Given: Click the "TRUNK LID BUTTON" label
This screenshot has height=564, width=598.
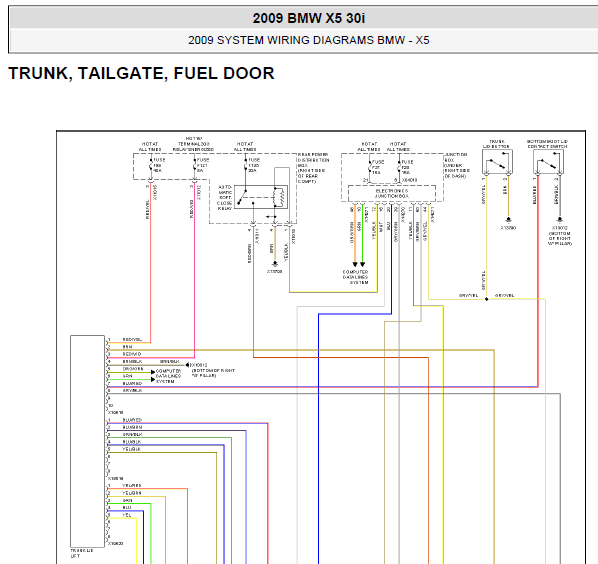Looking at the screenshot, I should (x=496, y=144).
